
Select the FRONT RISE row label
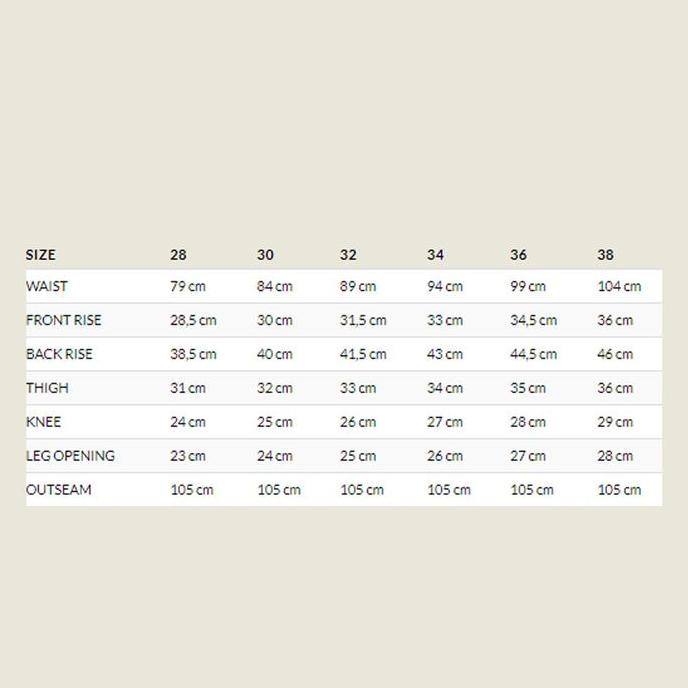(64, 320)
